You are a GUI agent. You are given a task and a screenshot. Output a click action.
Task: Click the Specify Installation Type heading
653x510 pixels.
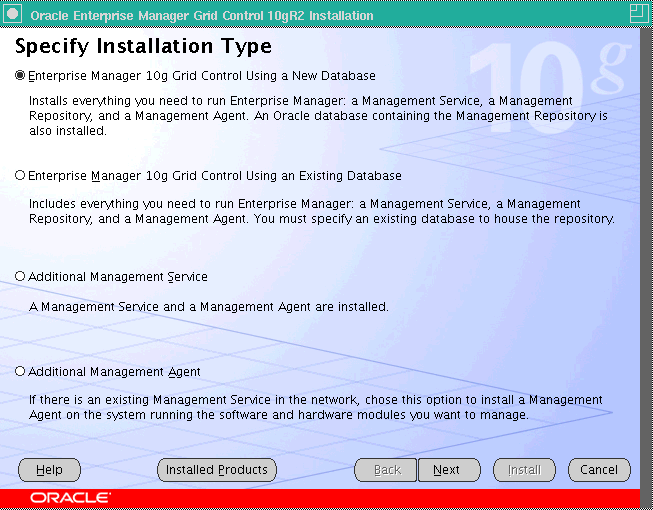(x=143, y=47)
